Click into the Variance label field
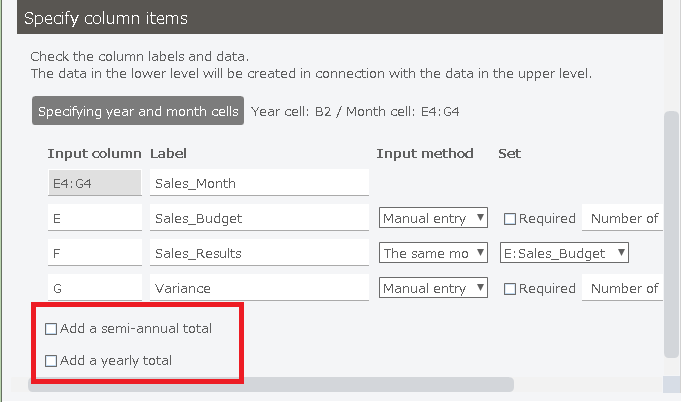Image resolution: width=681 pixels, height=402 pixels. (259, 289)
